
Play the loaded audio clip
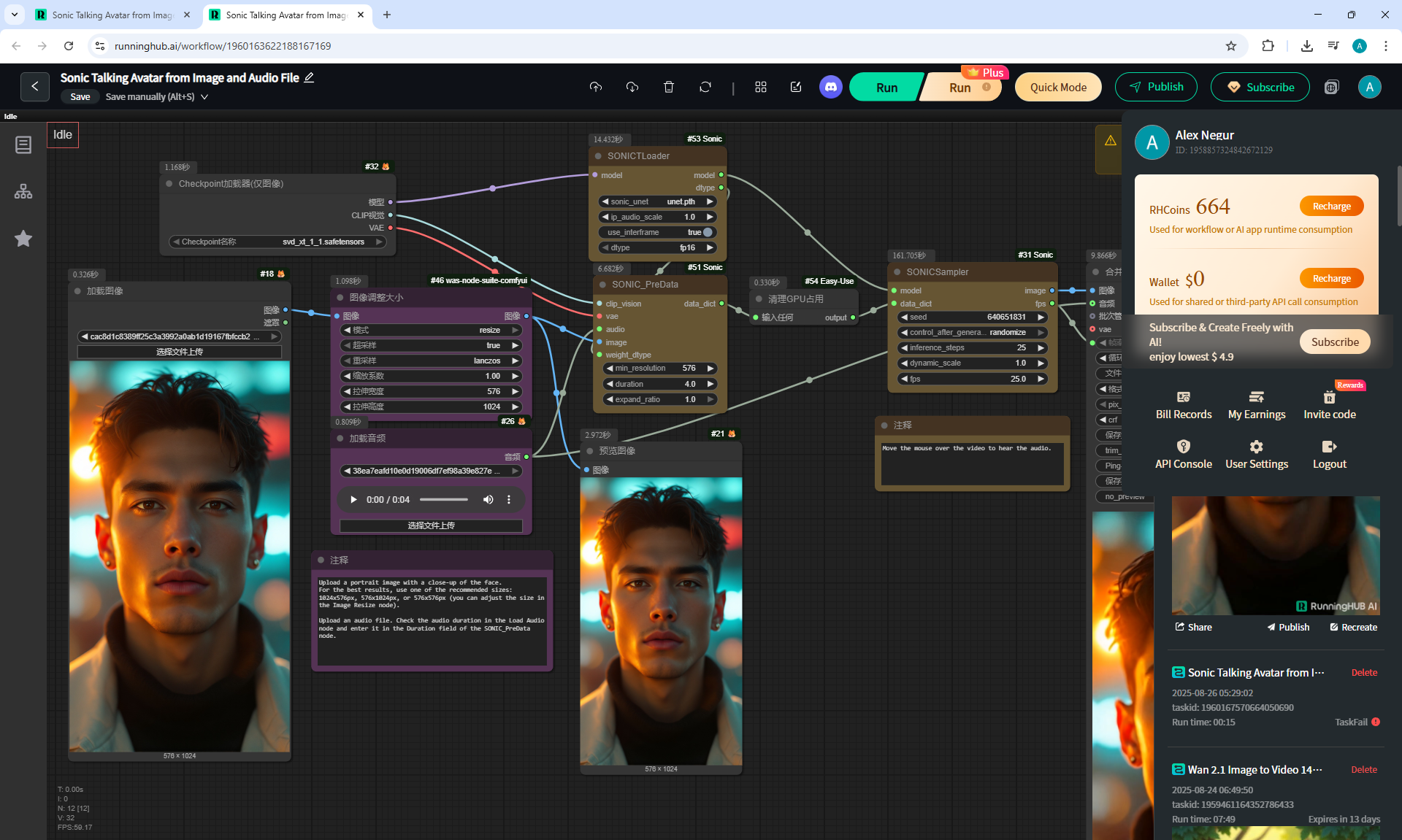(x=353, y=500)
